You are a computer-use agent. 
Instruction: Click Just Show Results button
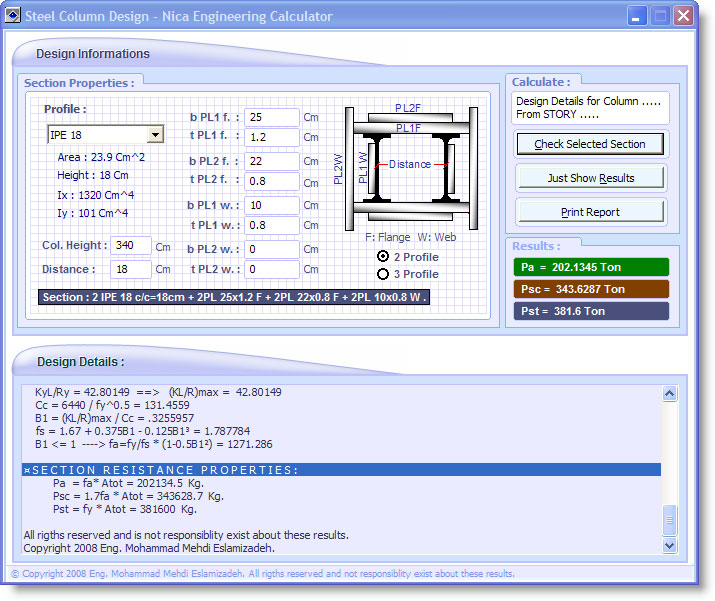click(x=590, y=178)
